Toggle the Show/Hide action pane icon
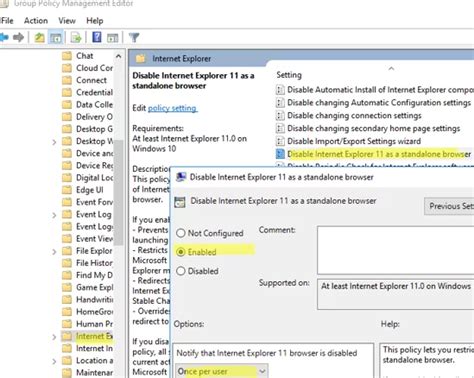Image resolution: width=474 pixels, height=378 pixels. click(x=112, y=38)
